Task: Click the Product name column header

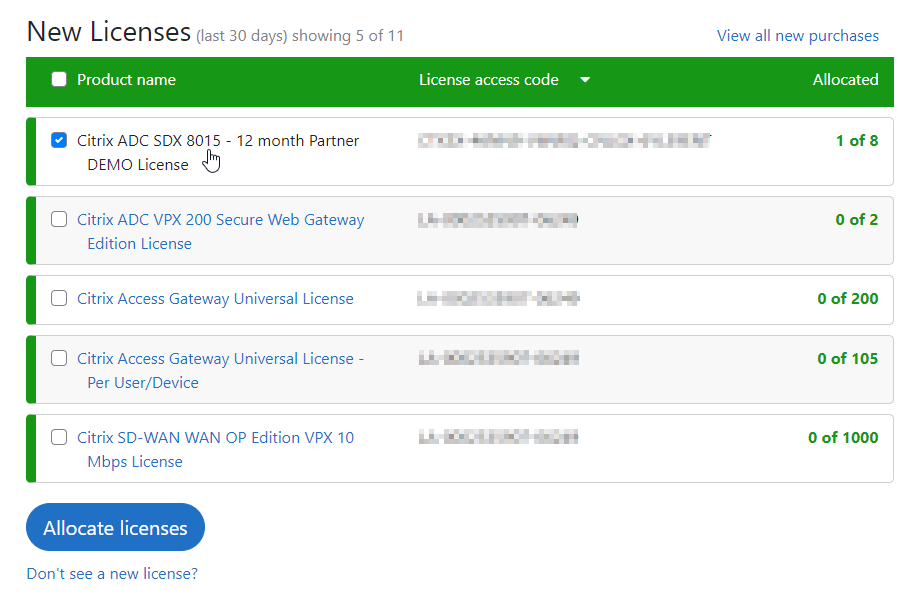Action: [126, 79]
